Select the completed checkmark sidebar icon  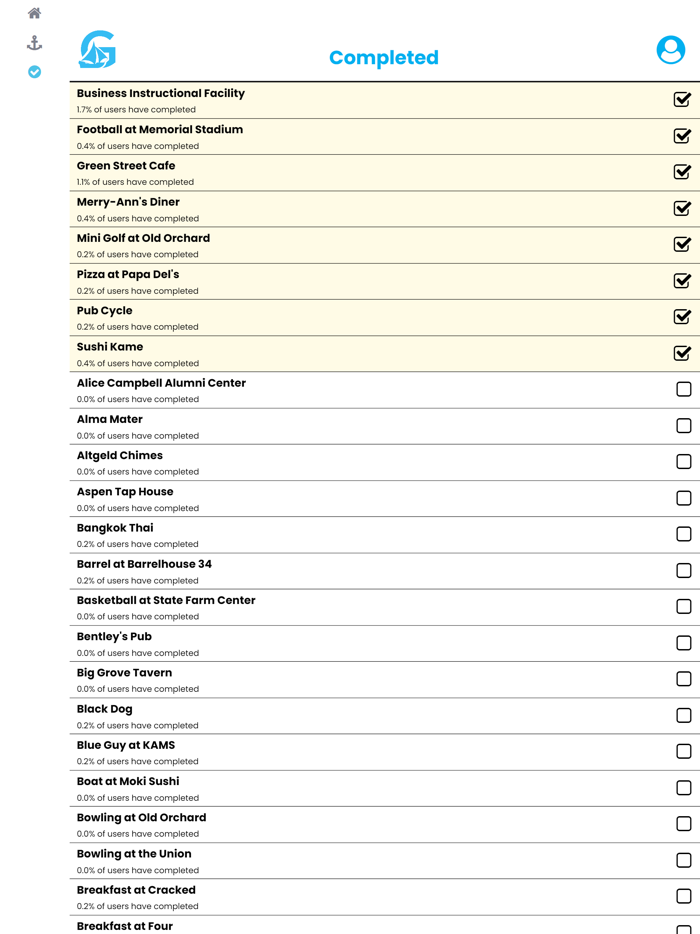point(34,72)
